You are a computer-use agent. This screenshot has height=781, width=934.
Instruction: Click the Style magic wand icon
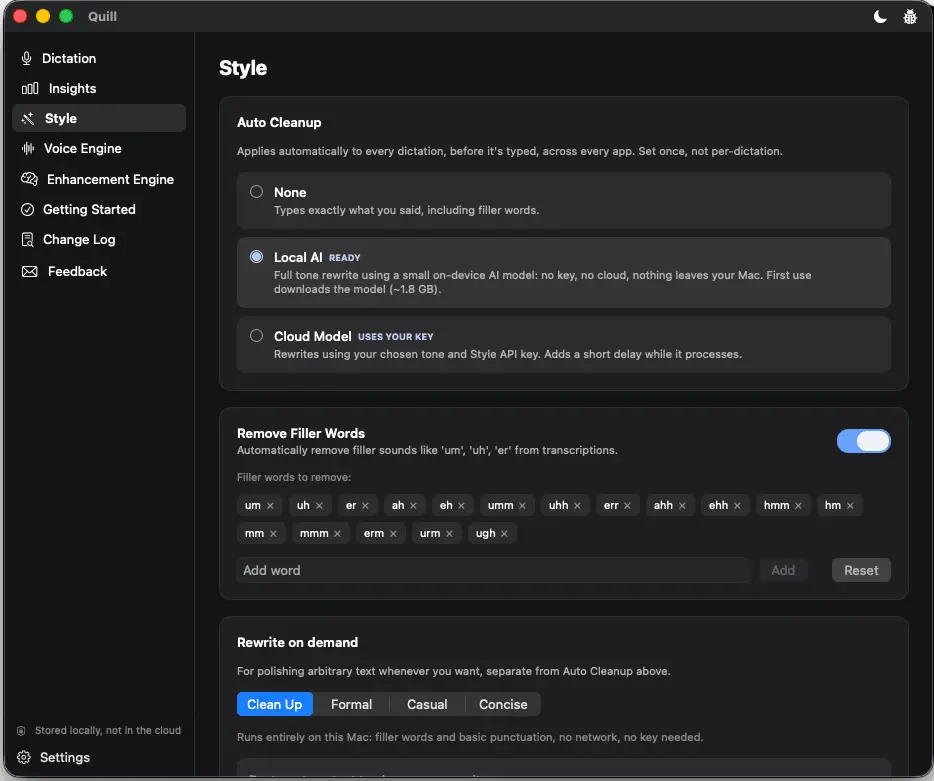click(x=28, y=119)
